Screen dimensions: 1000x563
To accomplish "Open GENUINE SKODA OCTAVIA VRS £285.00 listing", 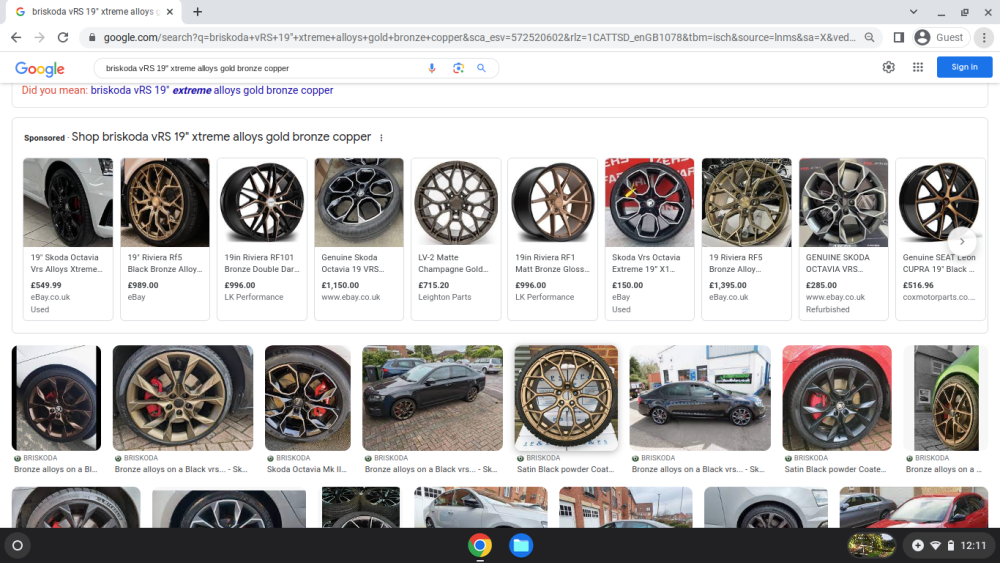I will point(844,239).
